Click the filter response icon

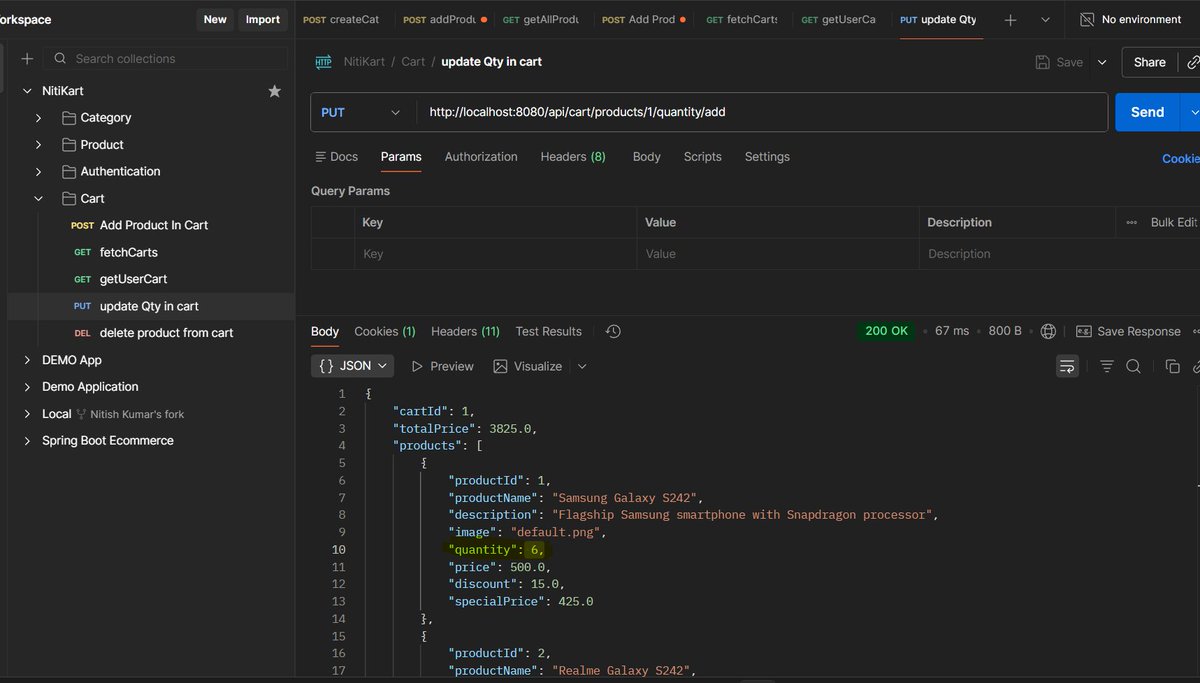click(x=1107, y=367)
